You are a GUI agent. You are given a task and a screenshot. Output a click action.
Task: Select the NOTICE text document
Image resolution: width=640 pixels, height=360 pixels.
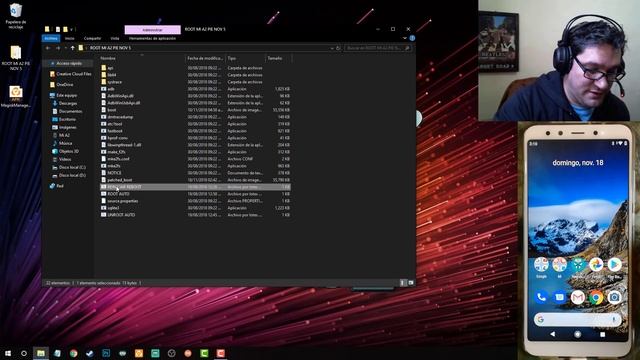[x=196, y=173]
